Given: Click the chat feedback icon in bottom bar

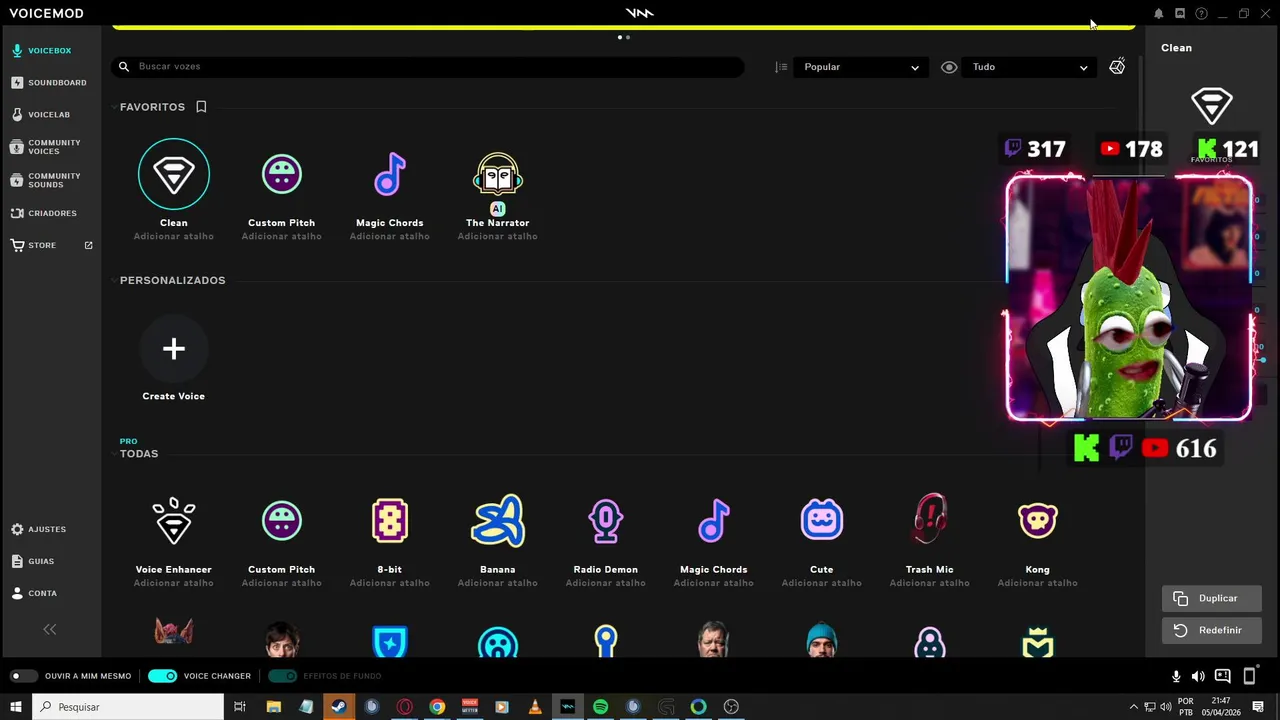Looking at the screenshot, I should 1222,676.
